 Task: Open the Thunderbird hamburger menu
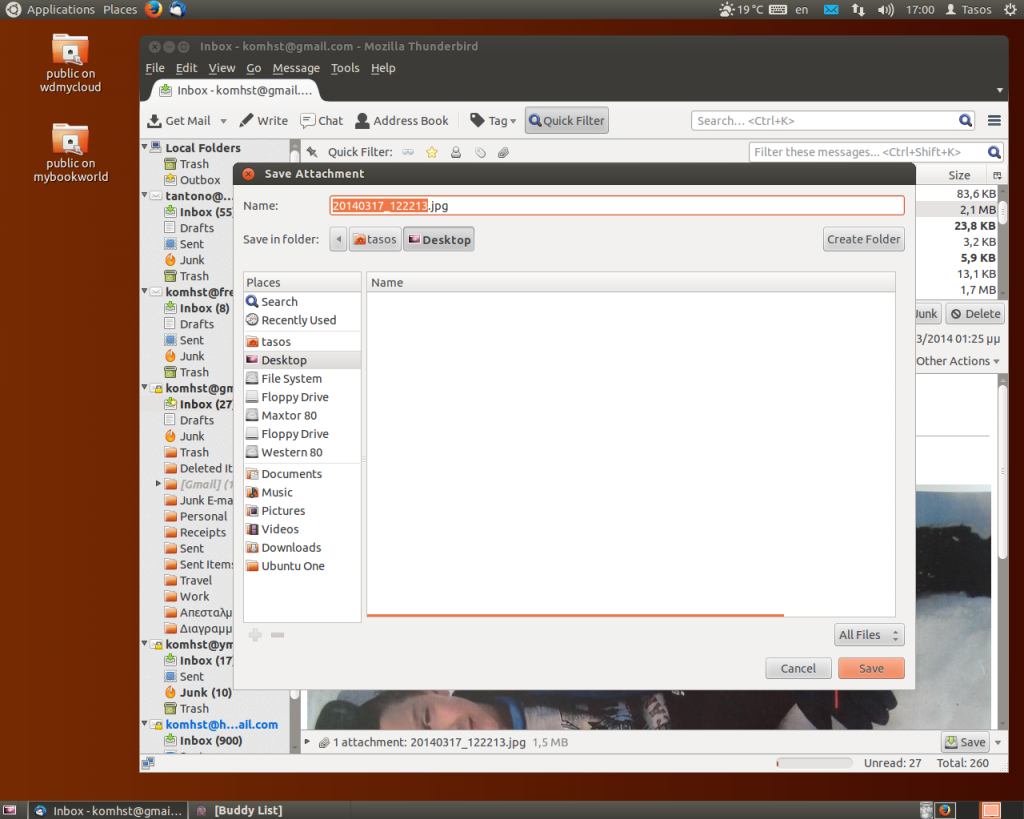[994, 121]
